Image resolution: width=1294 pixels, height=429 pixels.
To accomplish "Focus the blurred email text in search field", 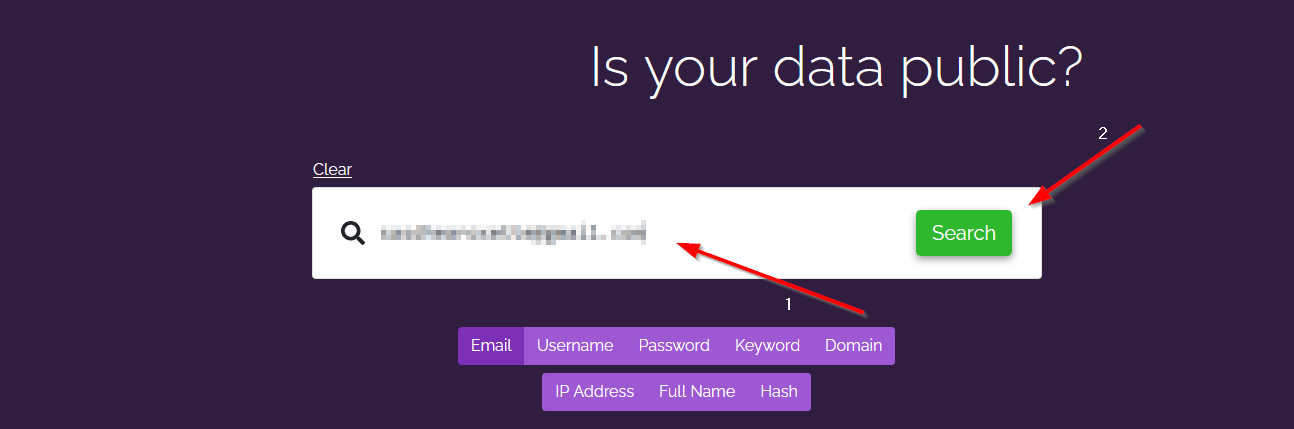I will (x=513, y=233).
